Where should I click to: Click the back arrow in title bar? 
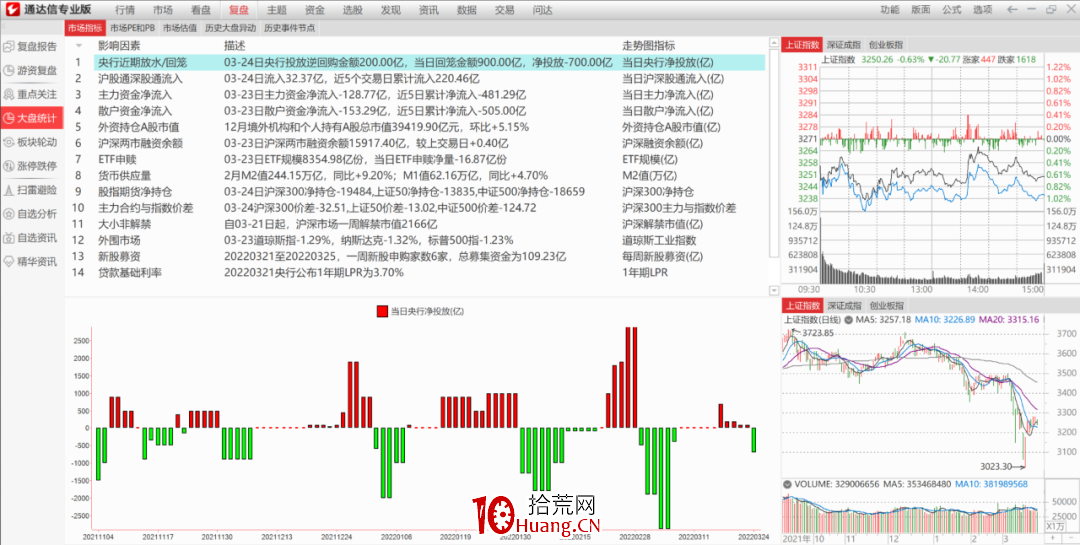click(x=1012, y=10)
